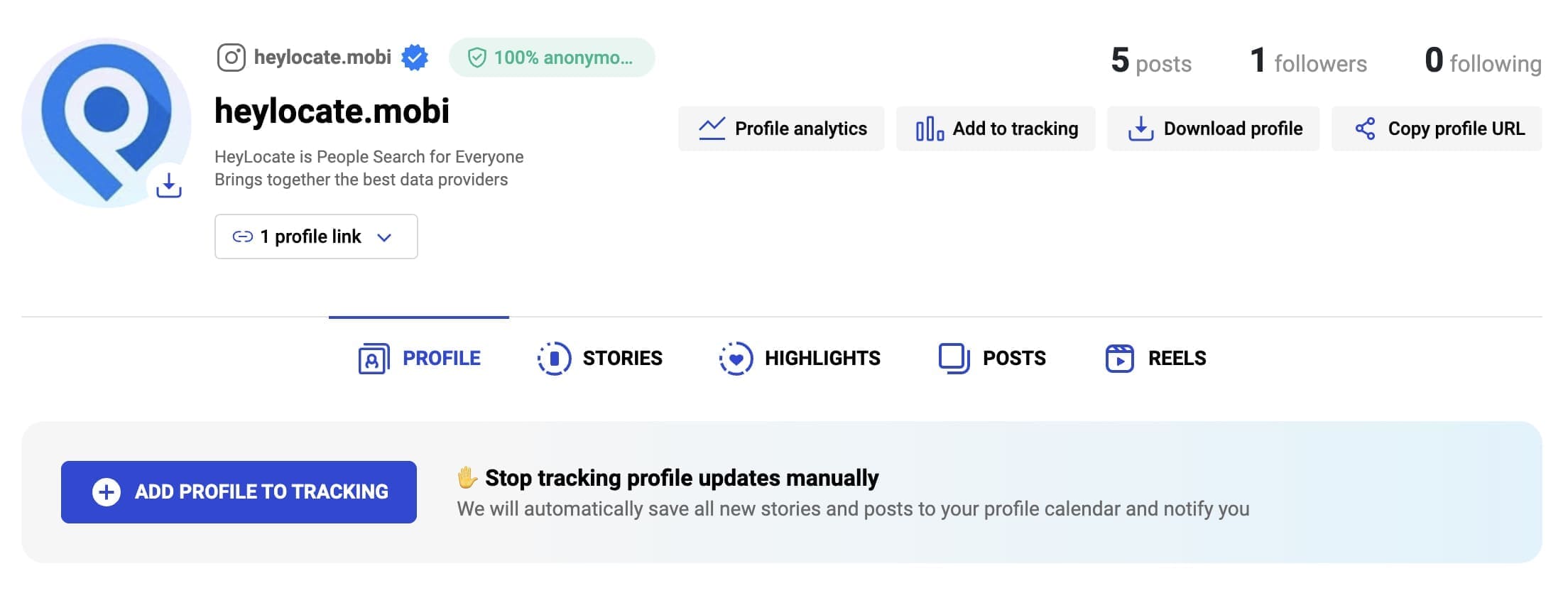This screenshot has width=1568, height=598.
Task: View the 1 followers count
Action: [1308, 60]
